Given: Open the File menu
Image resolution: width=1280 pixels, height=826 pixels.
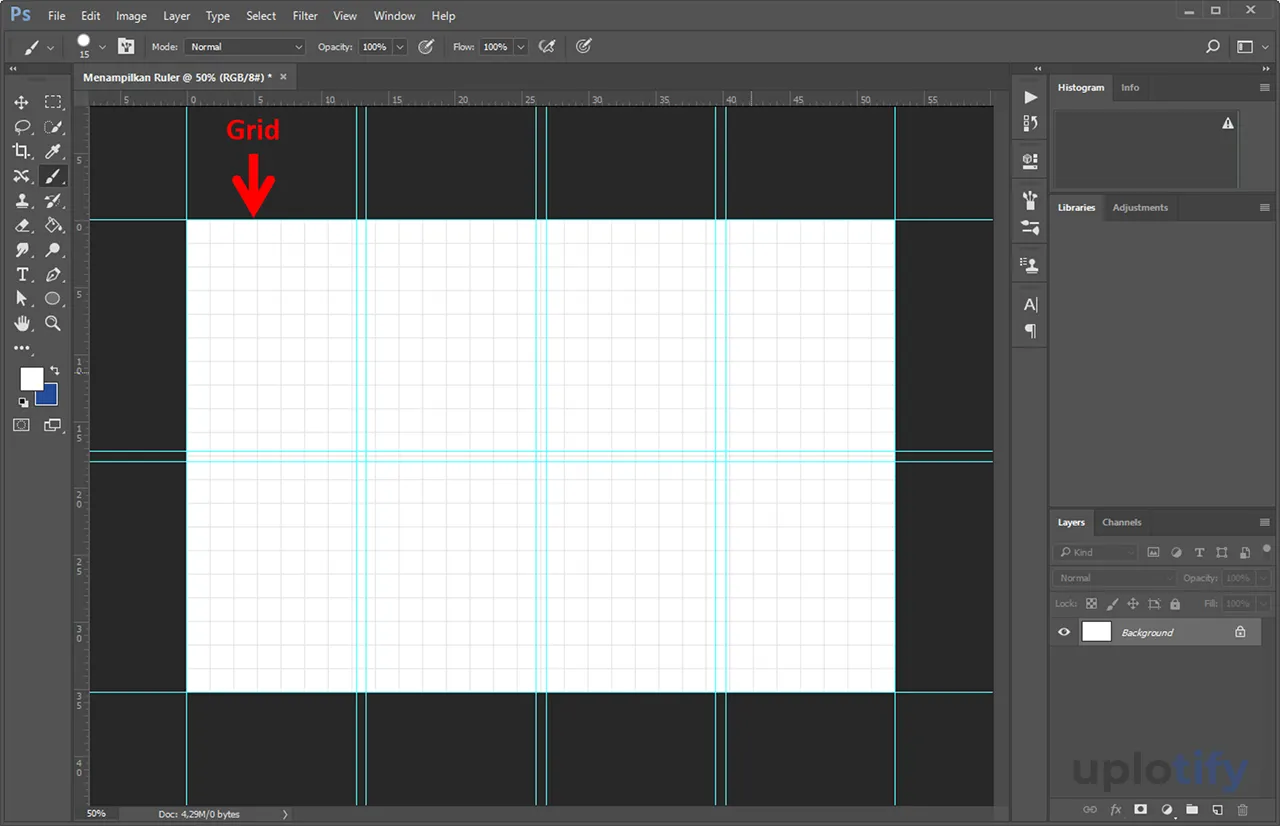Looking at the screenshot, I should (57, 16).
